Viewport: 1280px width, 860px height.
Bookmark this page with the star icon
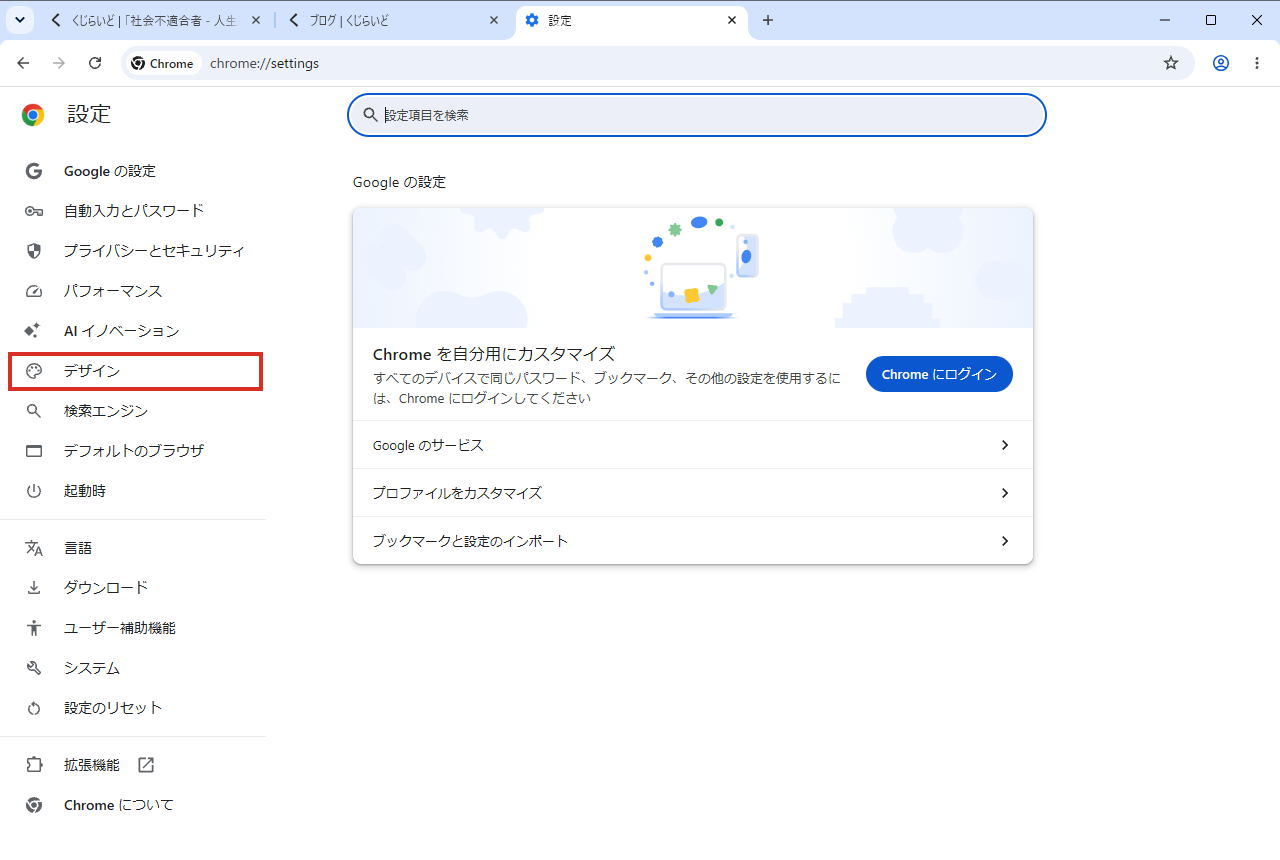[1171, 63]
